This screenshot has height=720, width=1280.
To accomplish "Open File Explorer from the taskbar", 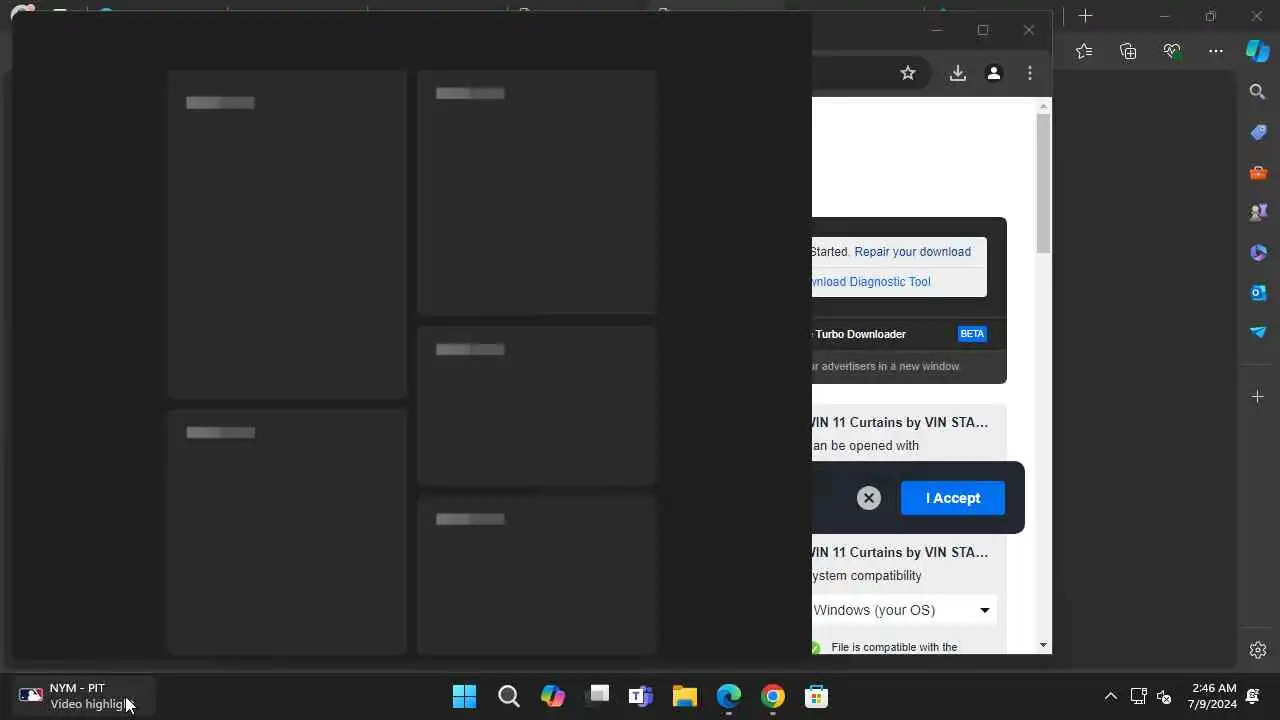I will [x=684, y=696].
